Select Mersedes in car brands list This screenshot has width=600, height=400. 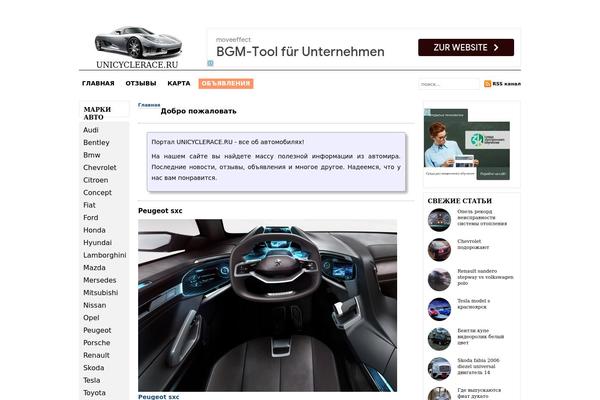pyautogui.click(x=99, y=280)
